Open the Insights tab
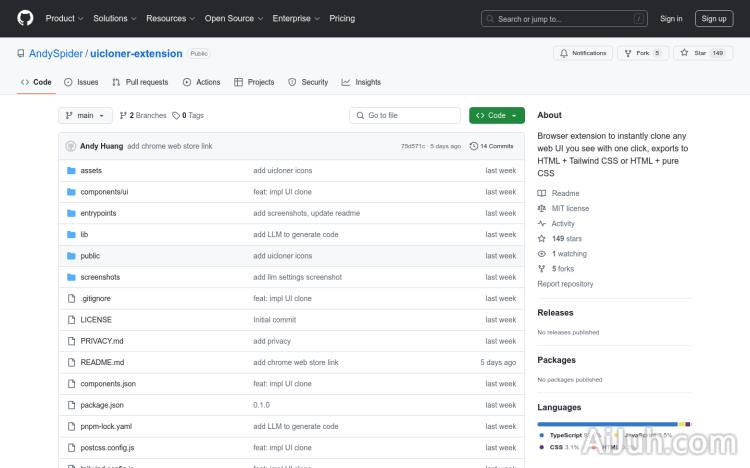 coord(361,82)
